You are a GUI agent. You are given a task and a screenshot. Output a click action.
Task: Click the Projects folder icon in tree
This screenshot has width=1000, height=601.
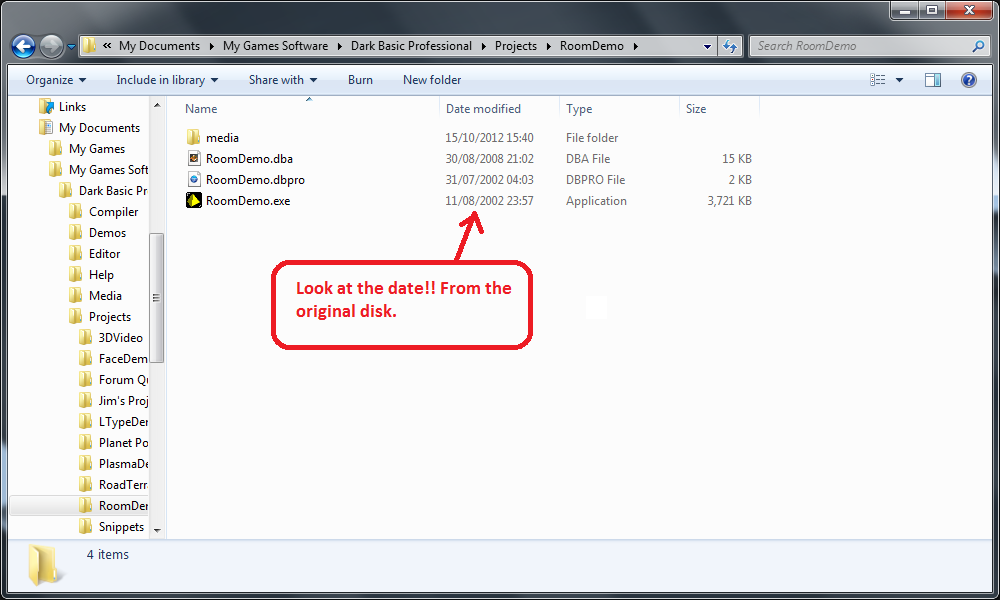(76, 317)
